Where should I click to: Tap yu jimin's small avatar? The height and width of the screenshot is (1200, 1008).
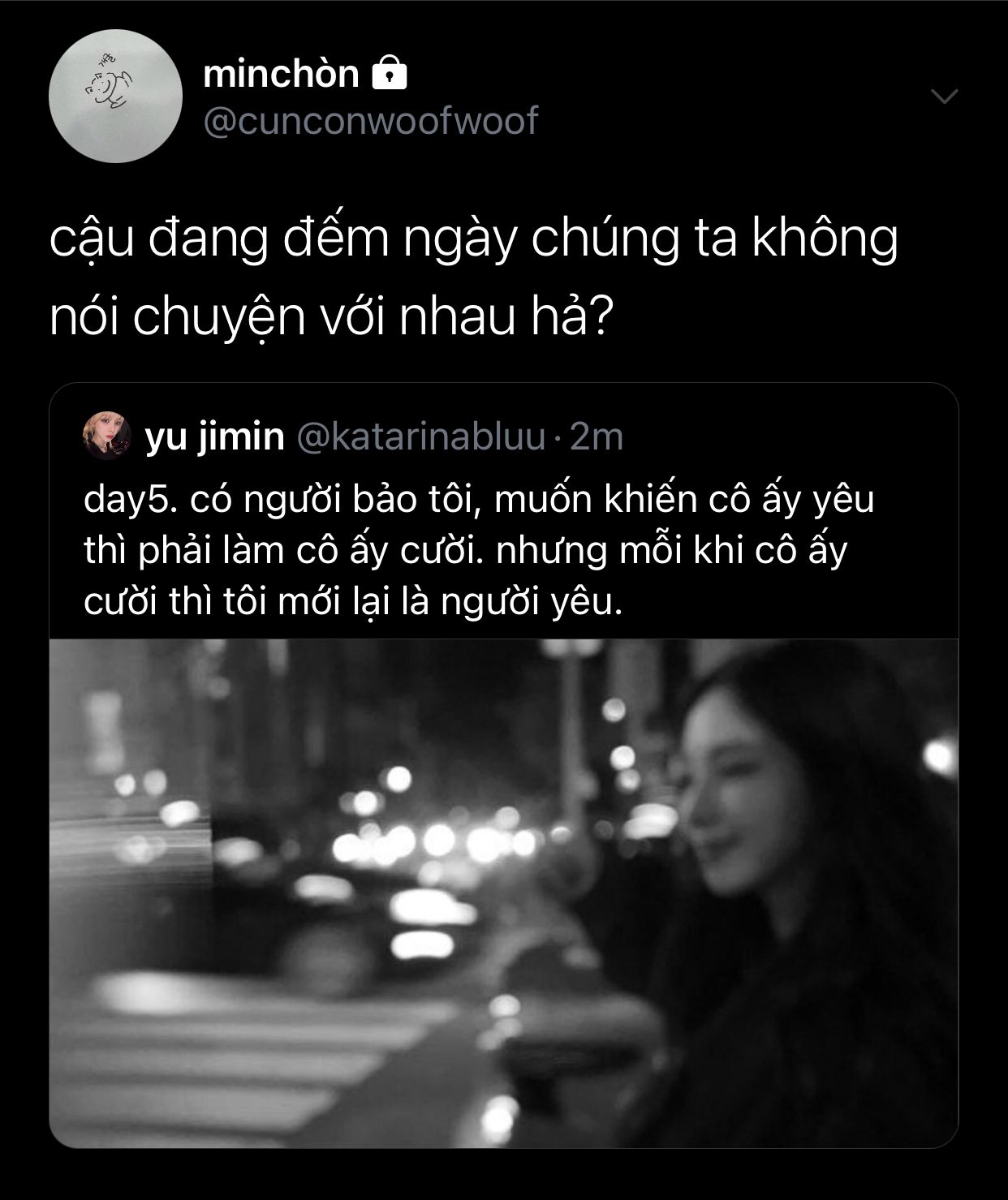[x=107, y=436]
